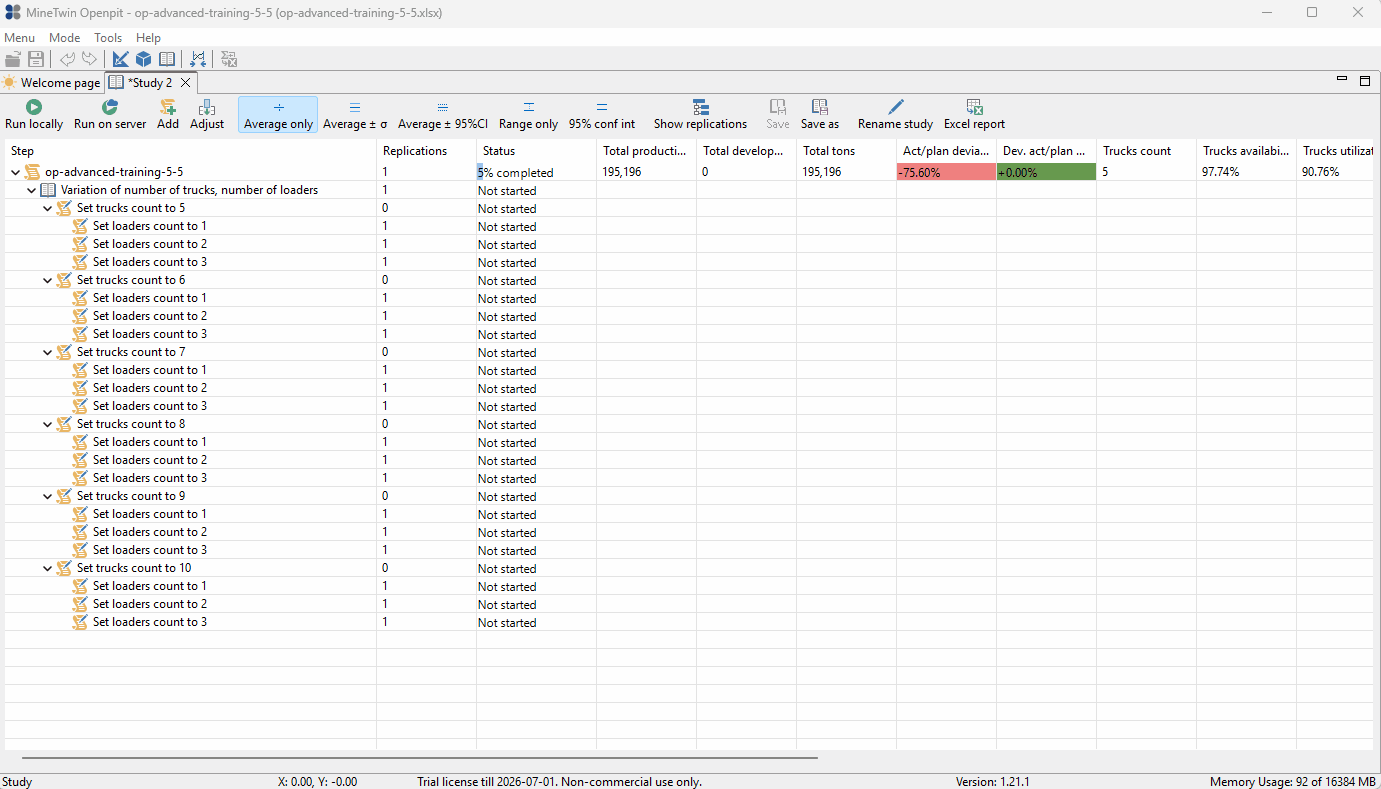Screen dimensions: 1381x789
Task: Click the red -75.60% deviation cell
Action: click(946, 172)
